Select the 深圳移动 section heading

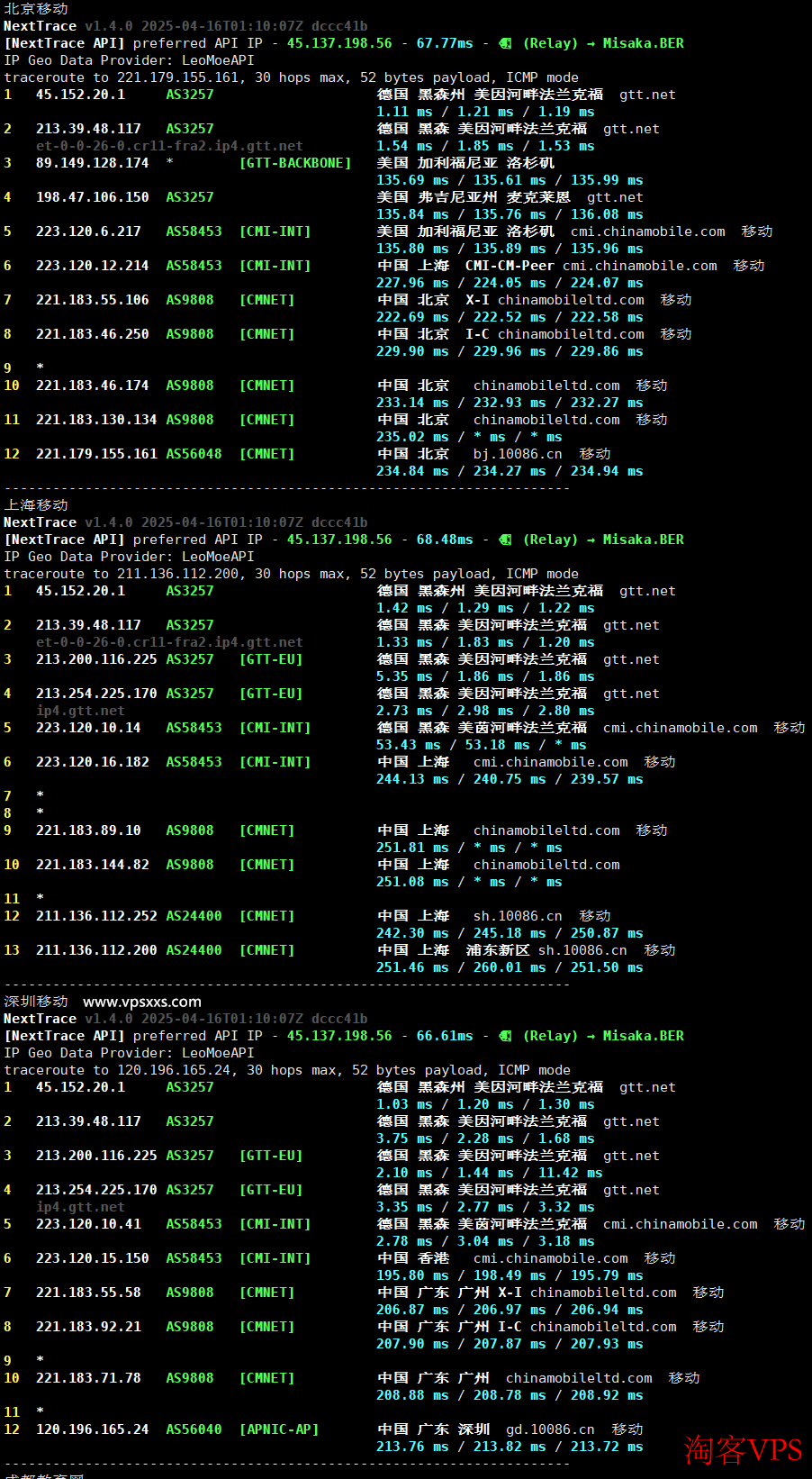click(36, 1001)
